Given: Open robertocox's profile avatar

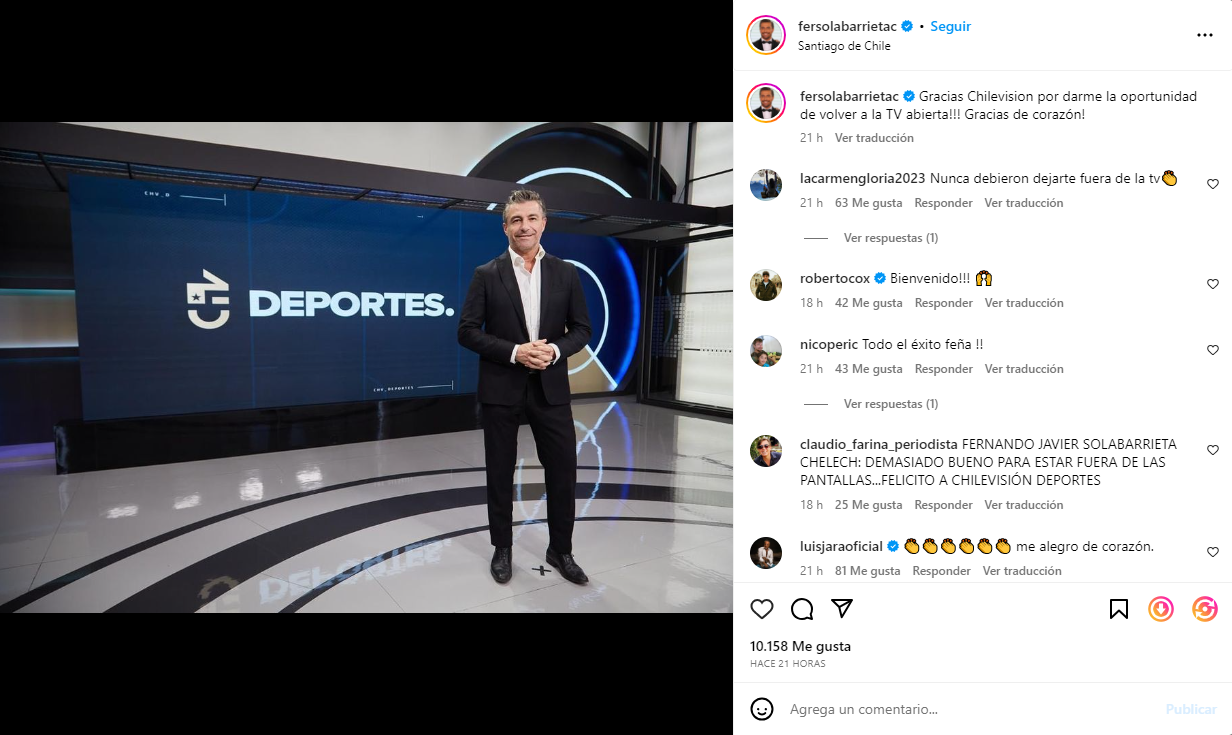Looking at the screenshot, I should [766, 285].
